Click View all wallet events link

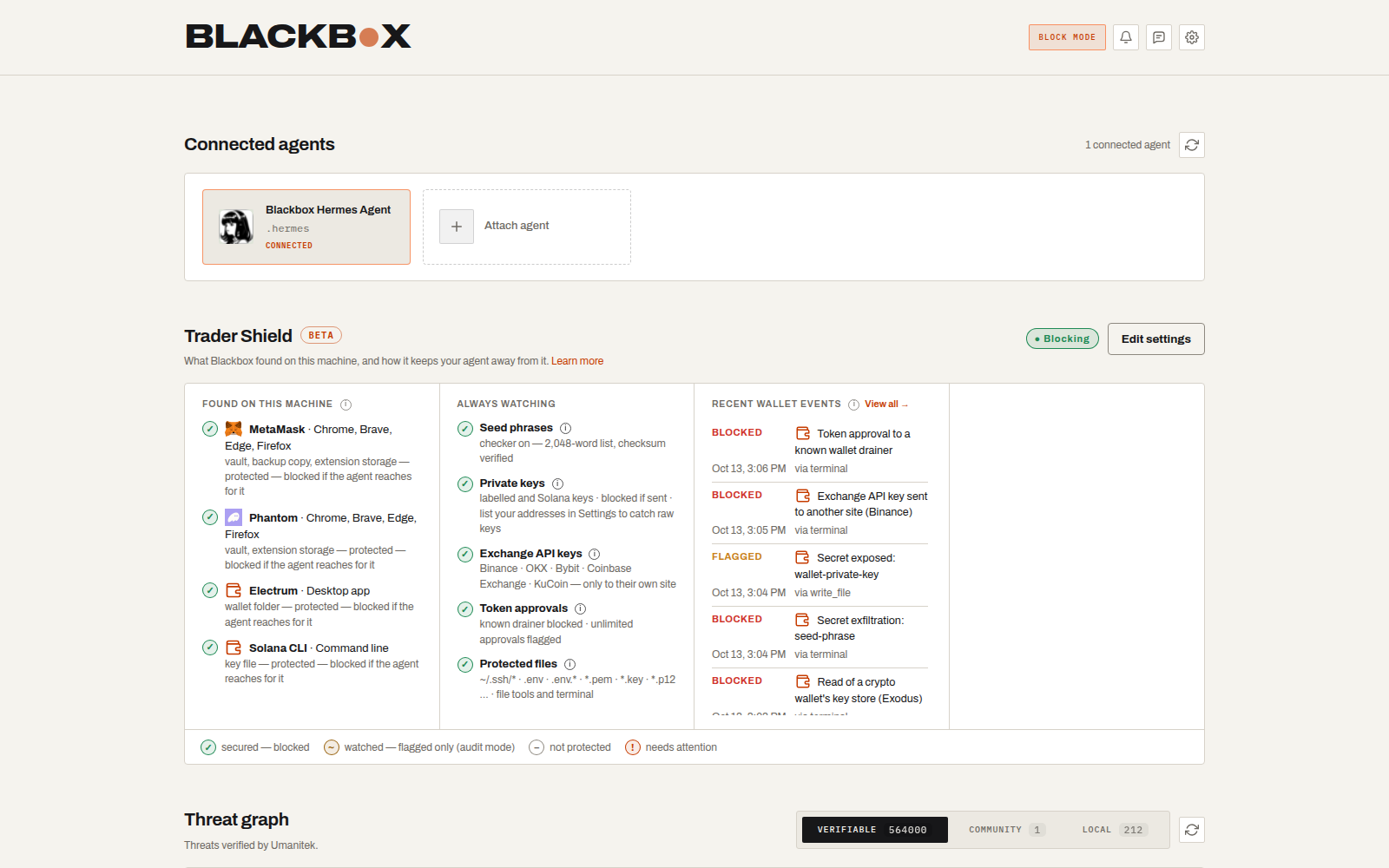point(886,404)
